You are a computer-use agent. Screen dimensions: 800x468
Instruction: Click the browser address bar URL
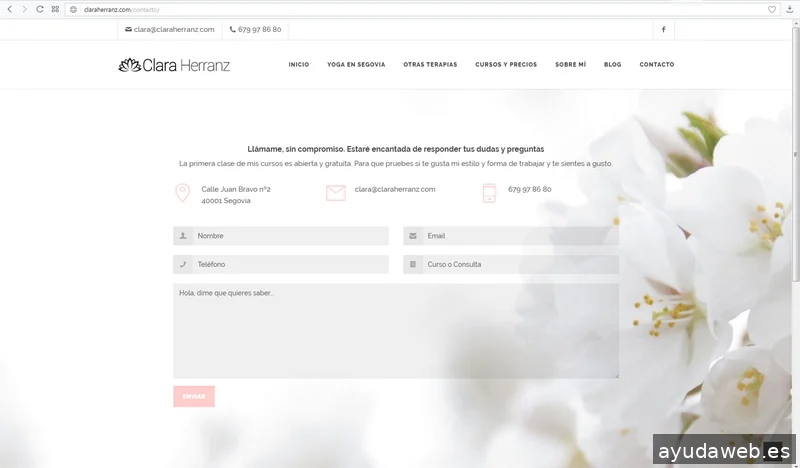(121, 10)
